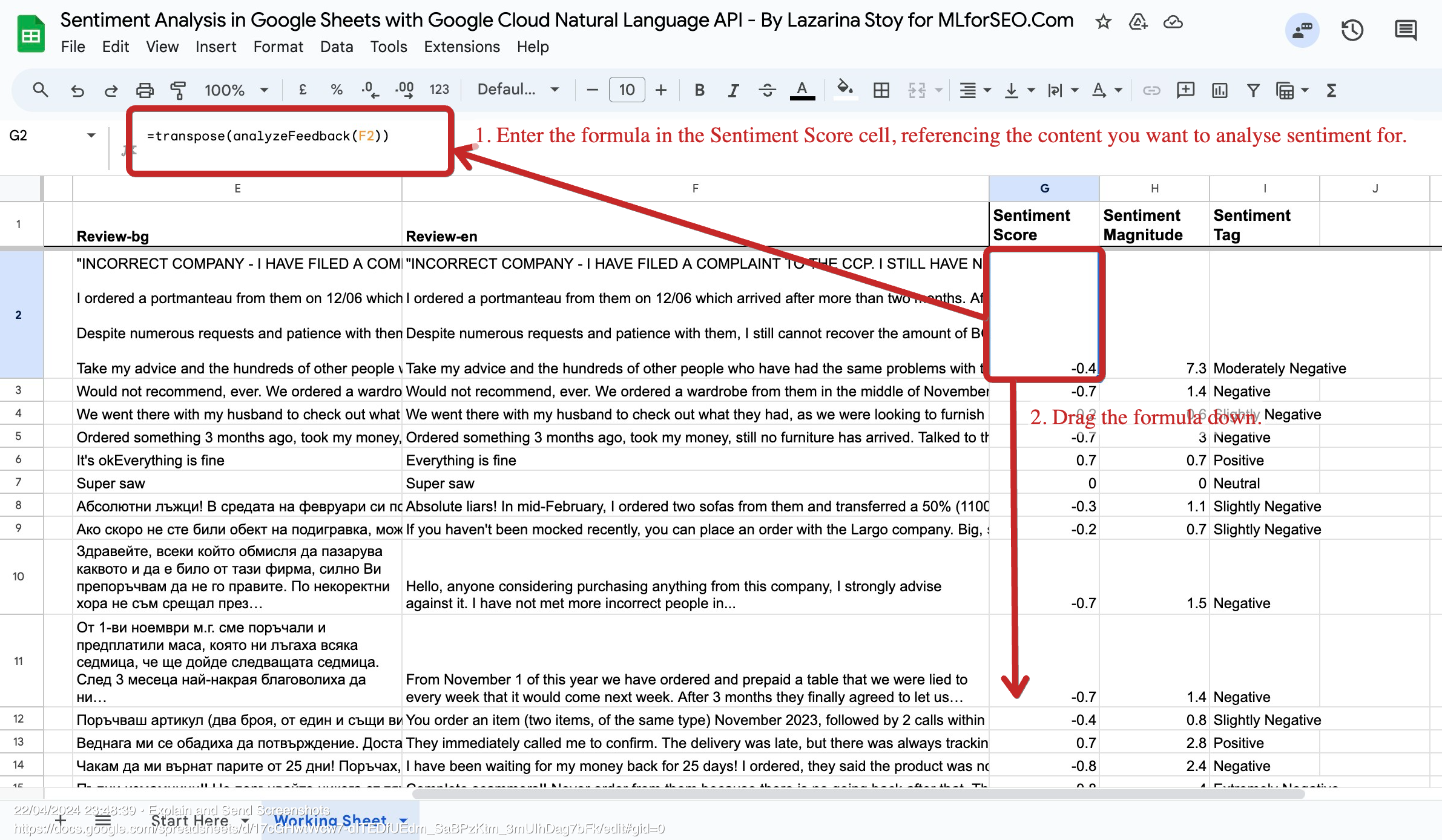The height and width of the screenshot is (840, 1442).
Task: Star the document with the star icon
Action: [x=1103, y=22]
